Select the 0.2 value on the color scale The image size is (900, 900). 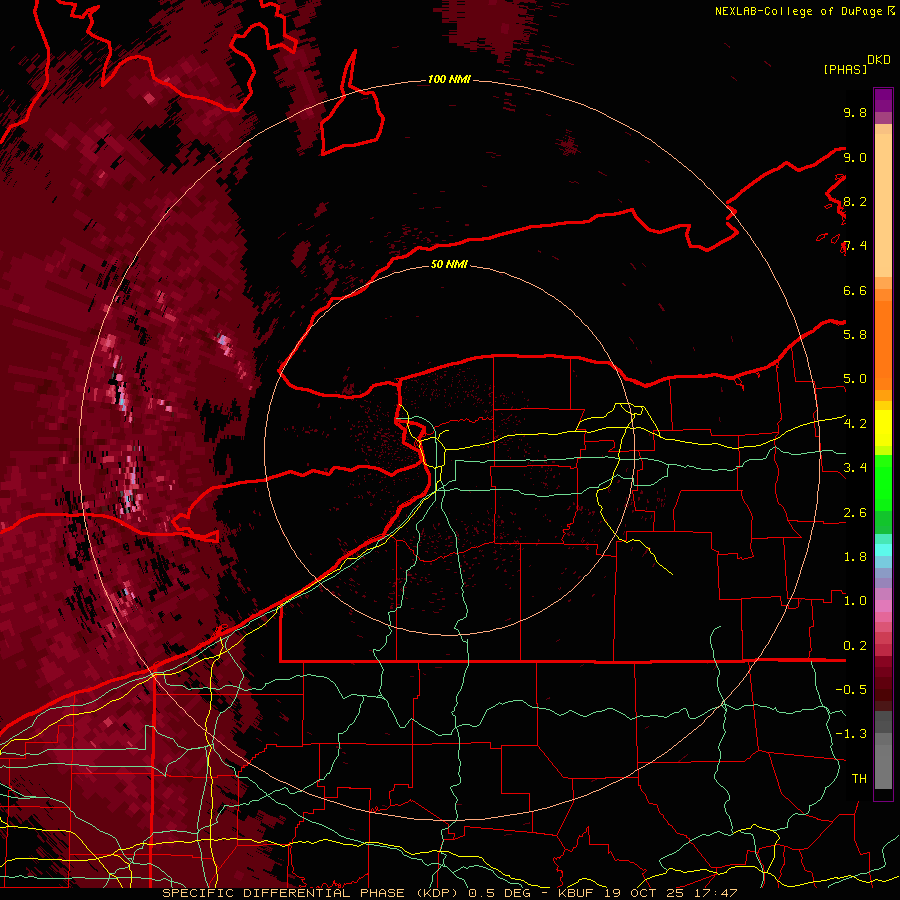(x=855, y=646)
